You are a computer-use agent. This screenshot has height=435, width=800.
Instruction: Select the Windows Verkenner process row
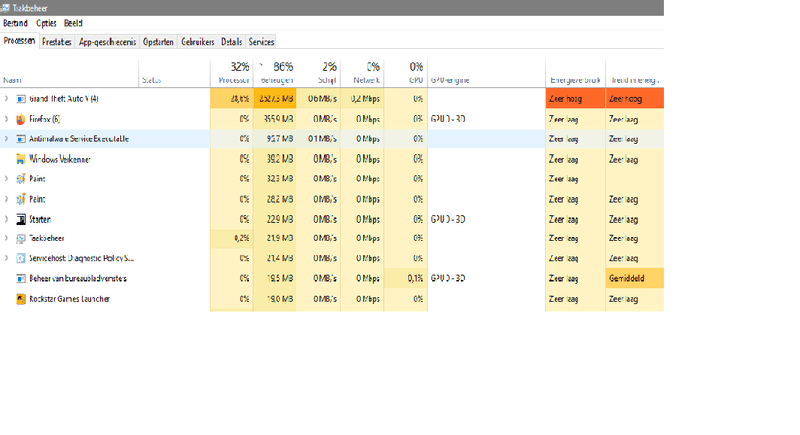coord(332,159)
